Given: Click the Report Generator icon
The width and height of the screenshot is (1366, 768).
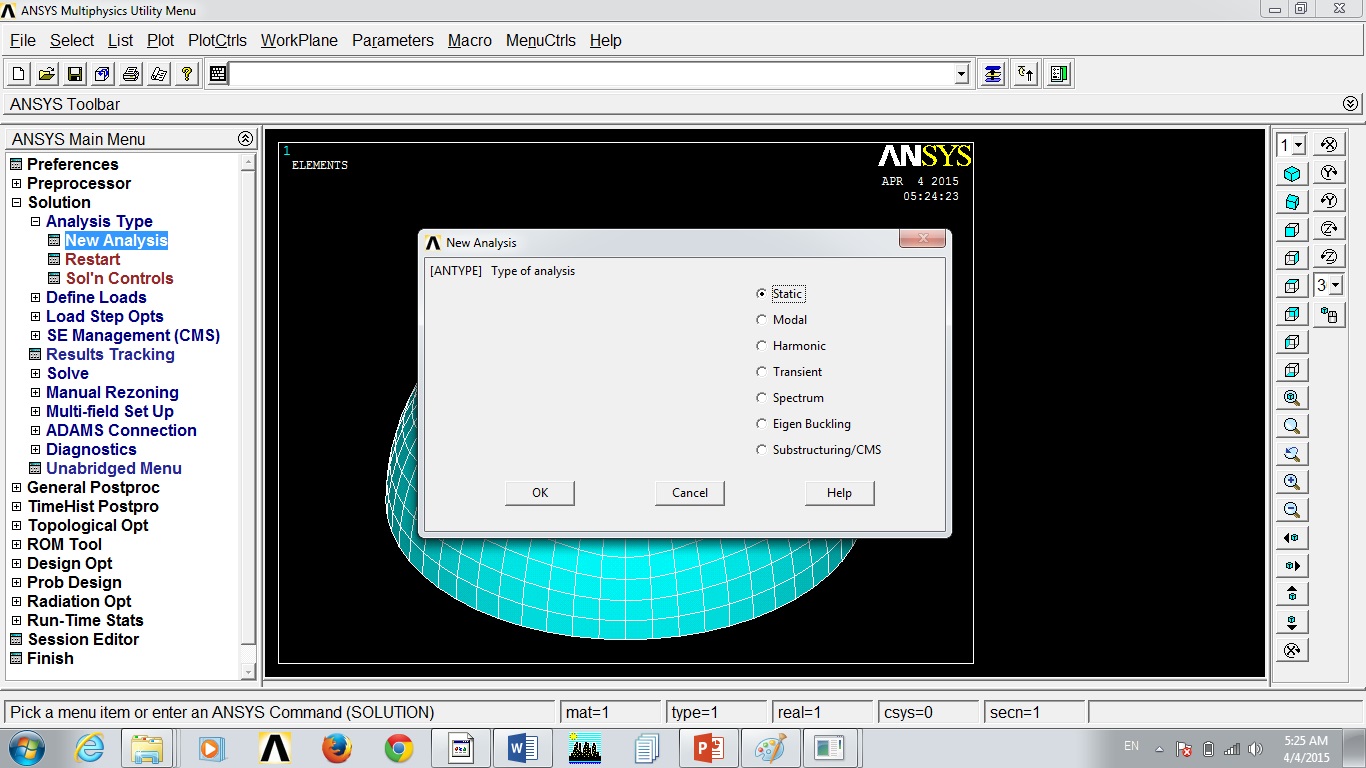Looking at the screenshot, I should point(159,74).
